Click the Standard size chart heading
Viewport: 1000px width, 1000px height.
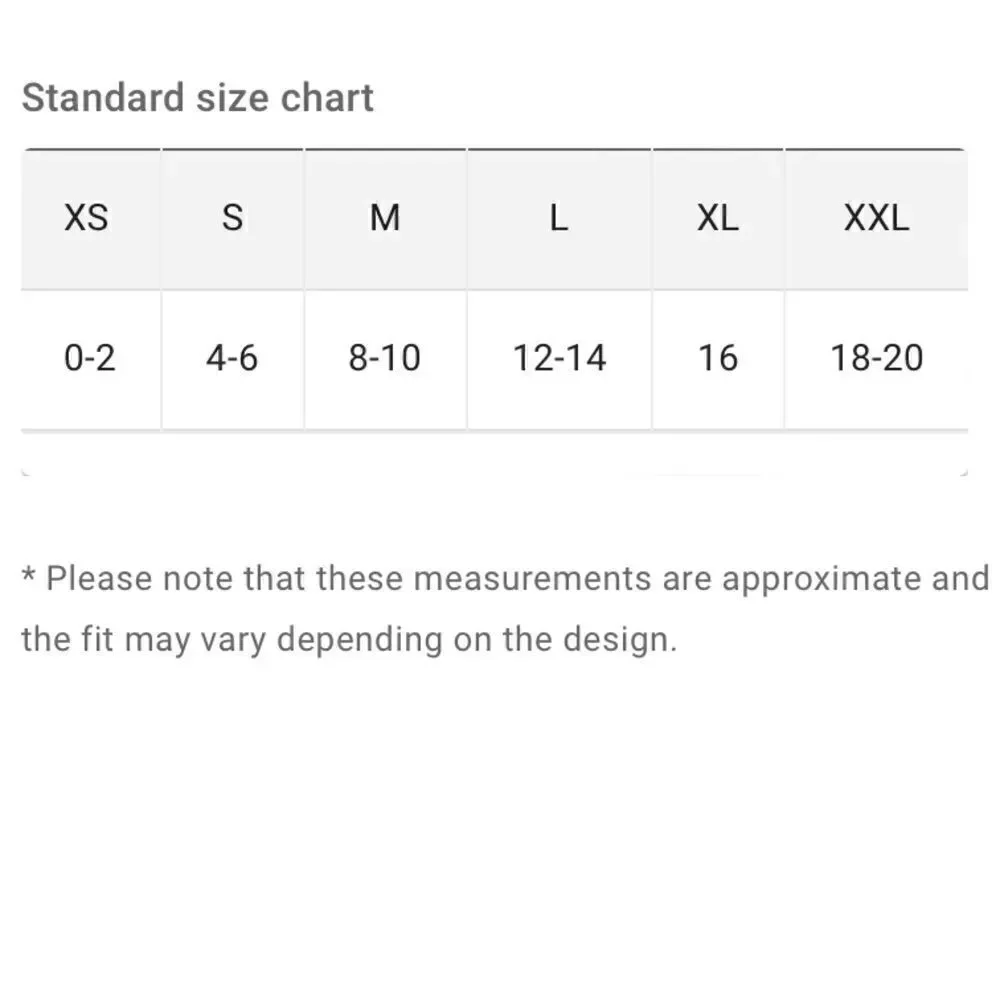tap(198, 98)
